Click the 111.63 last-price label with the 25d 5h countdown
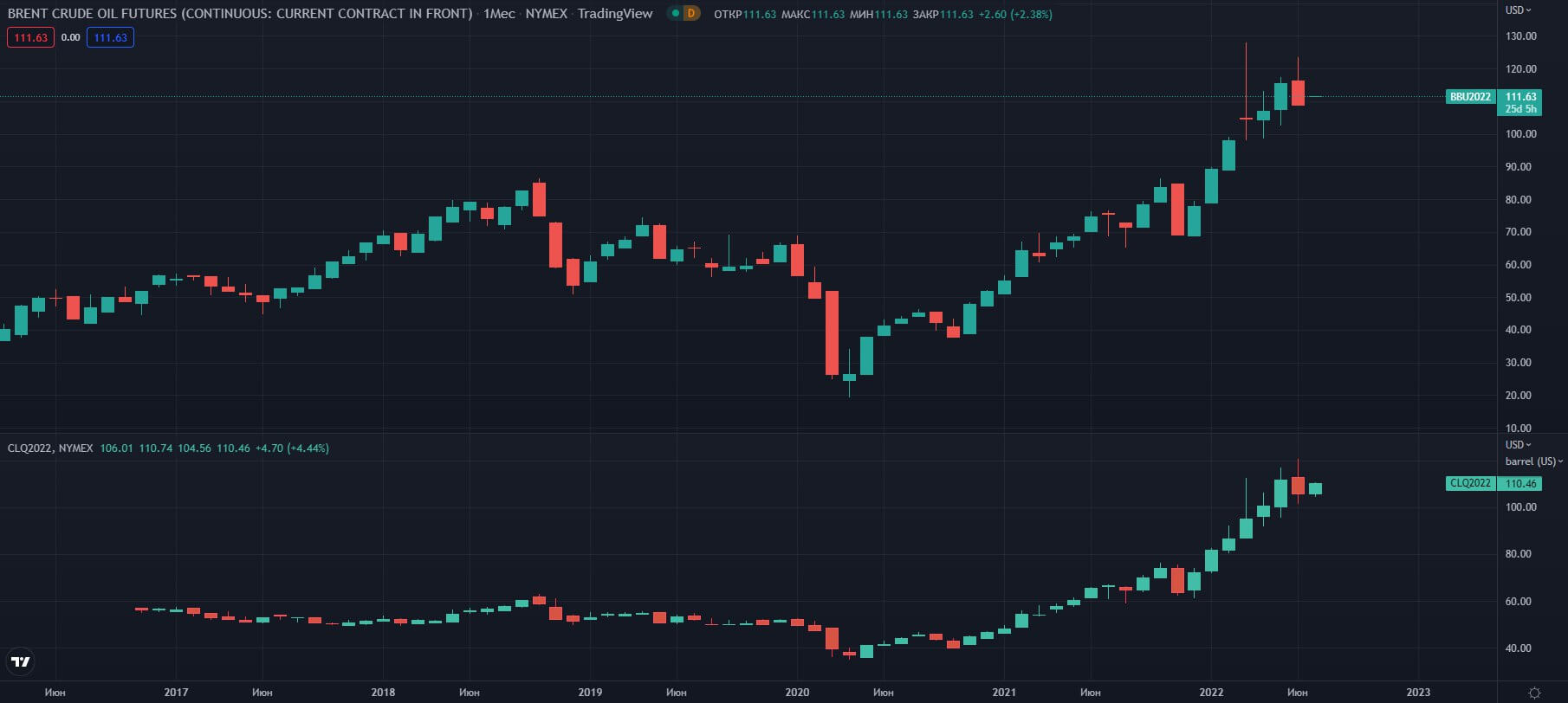 [x=1521, y=103]
